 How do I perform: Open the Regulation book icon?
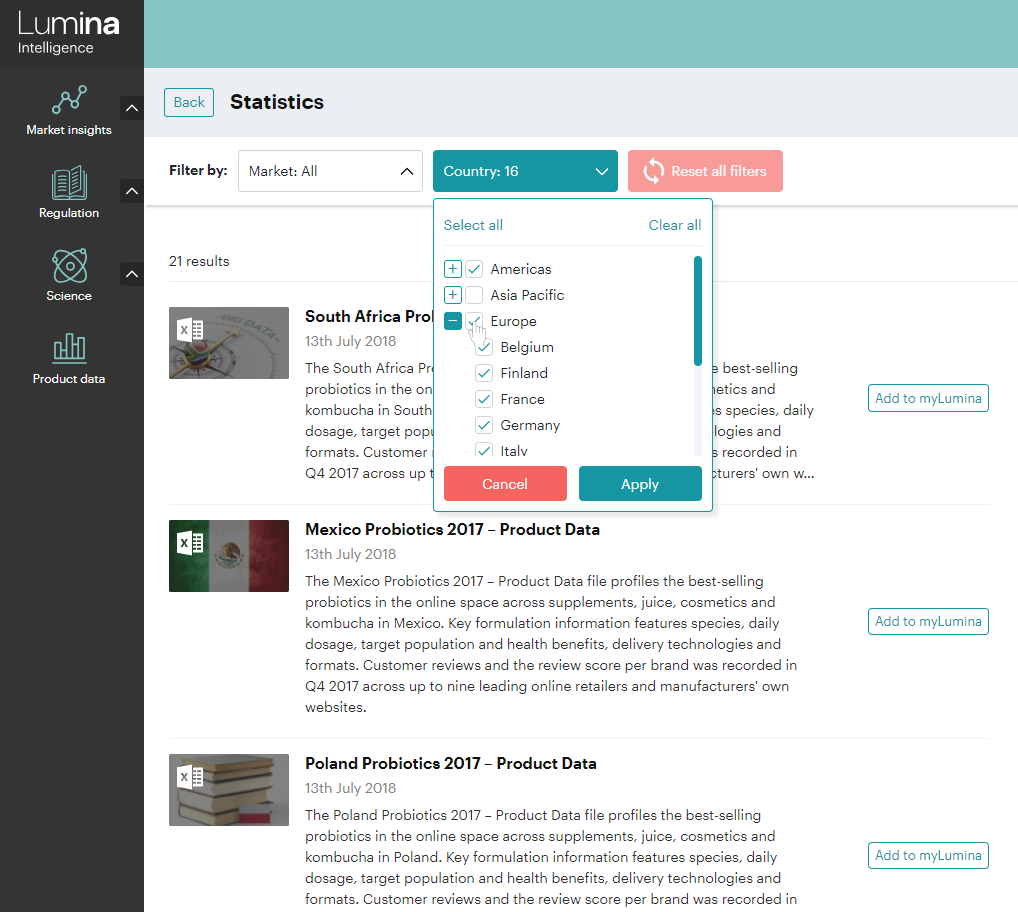[x=69, y=183]
